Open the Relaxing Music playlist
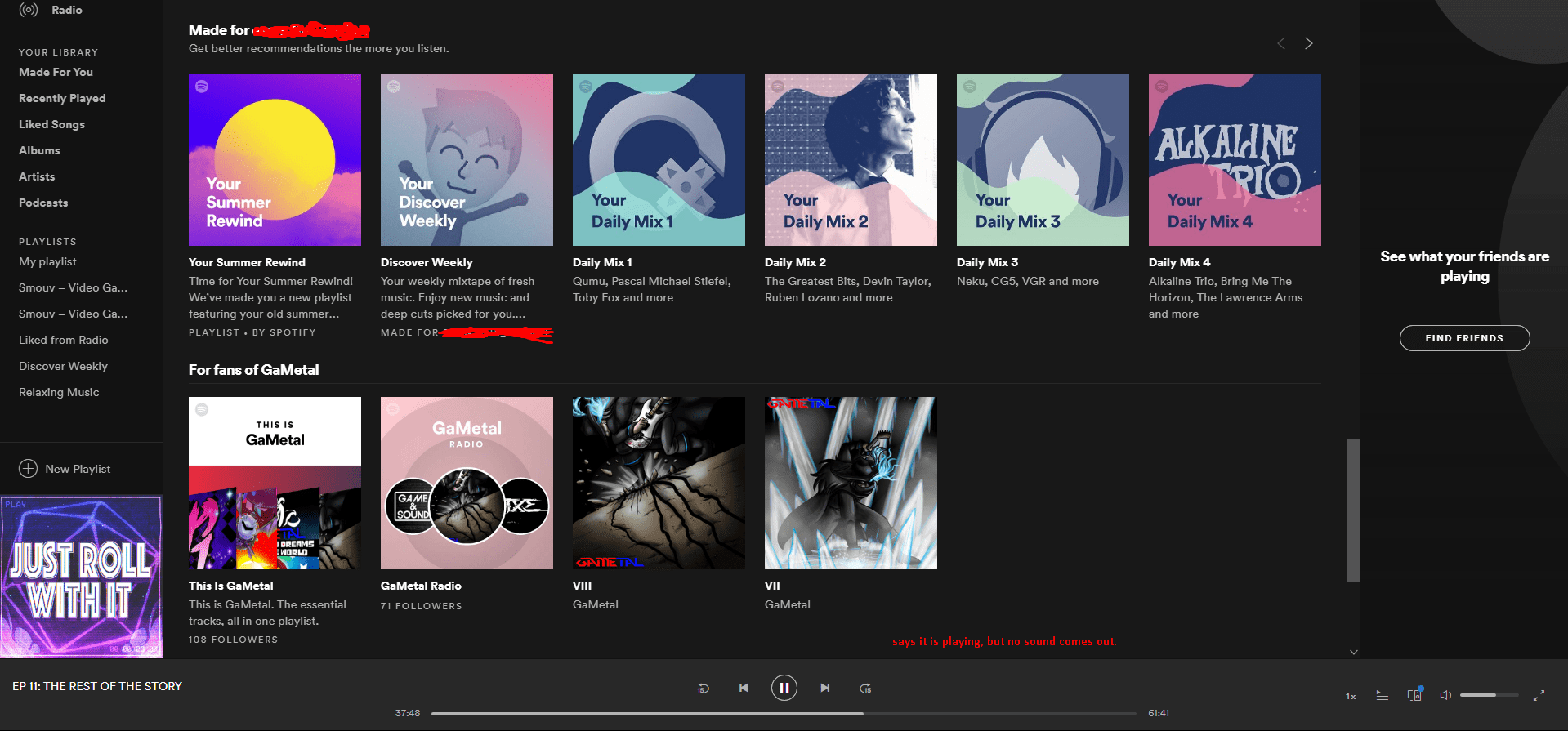The image size is (1568, 731). tap(59, 392)
